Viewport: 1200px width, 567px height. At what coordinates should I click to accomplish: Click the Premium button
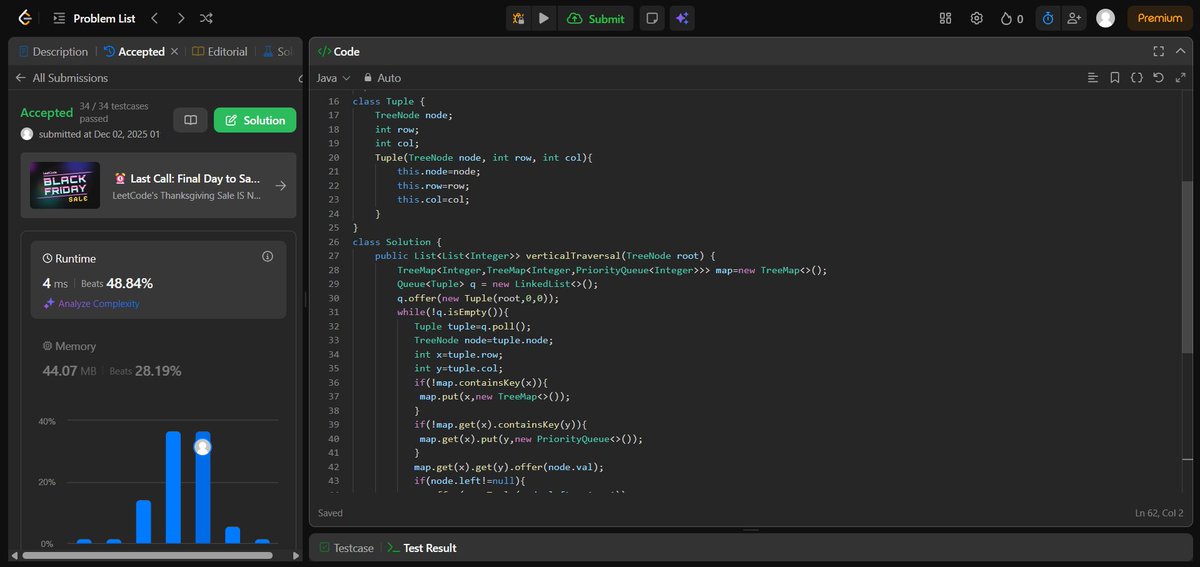[1160, 18]
